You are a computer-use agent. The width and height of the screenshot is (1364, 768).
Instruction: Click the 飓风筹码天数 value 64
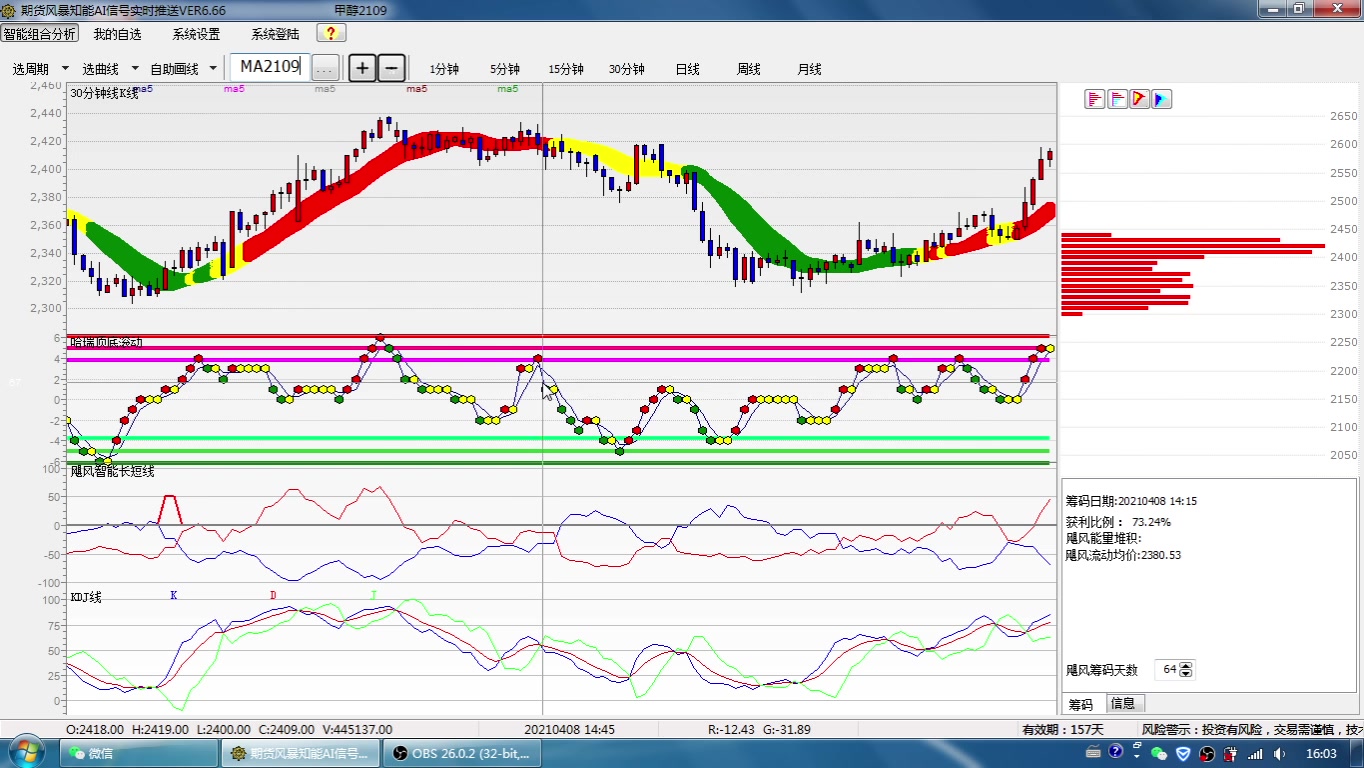(1169, 670)
